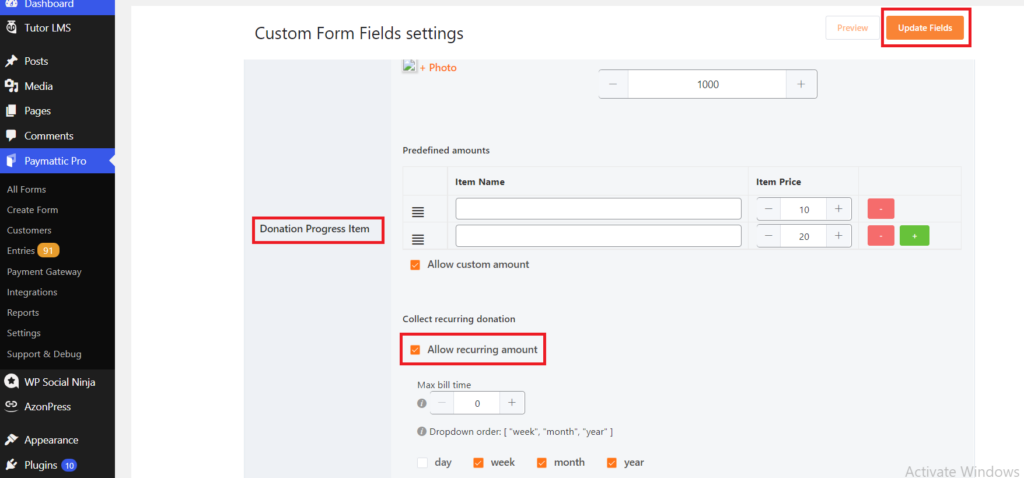Click the AzonPress link icon
The height and width of the screenshot is (478, 1024).
click(x=11, y=406)
